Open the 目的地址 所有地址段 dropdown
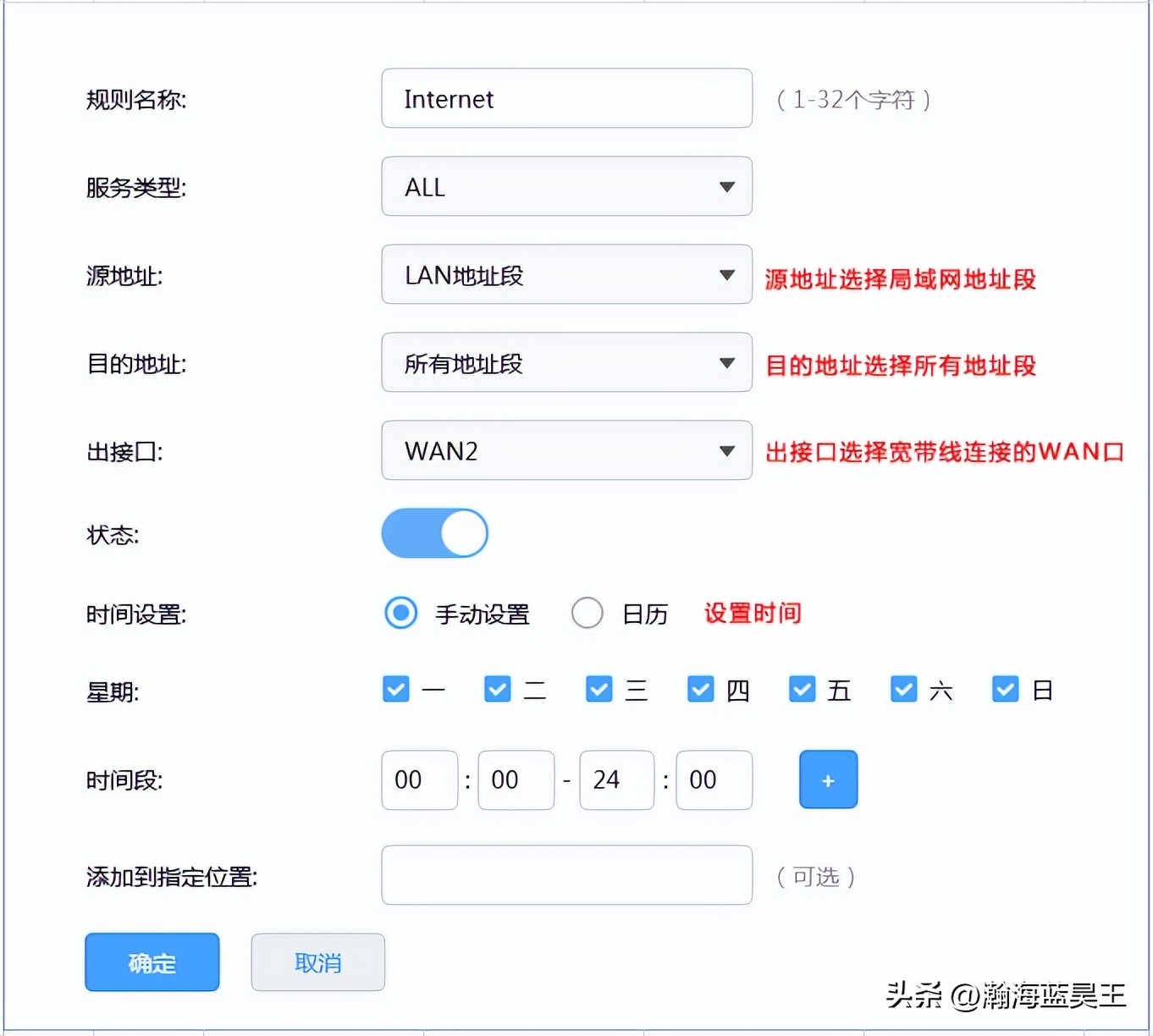The image size is (1153, 1036). tap(565, 362)
